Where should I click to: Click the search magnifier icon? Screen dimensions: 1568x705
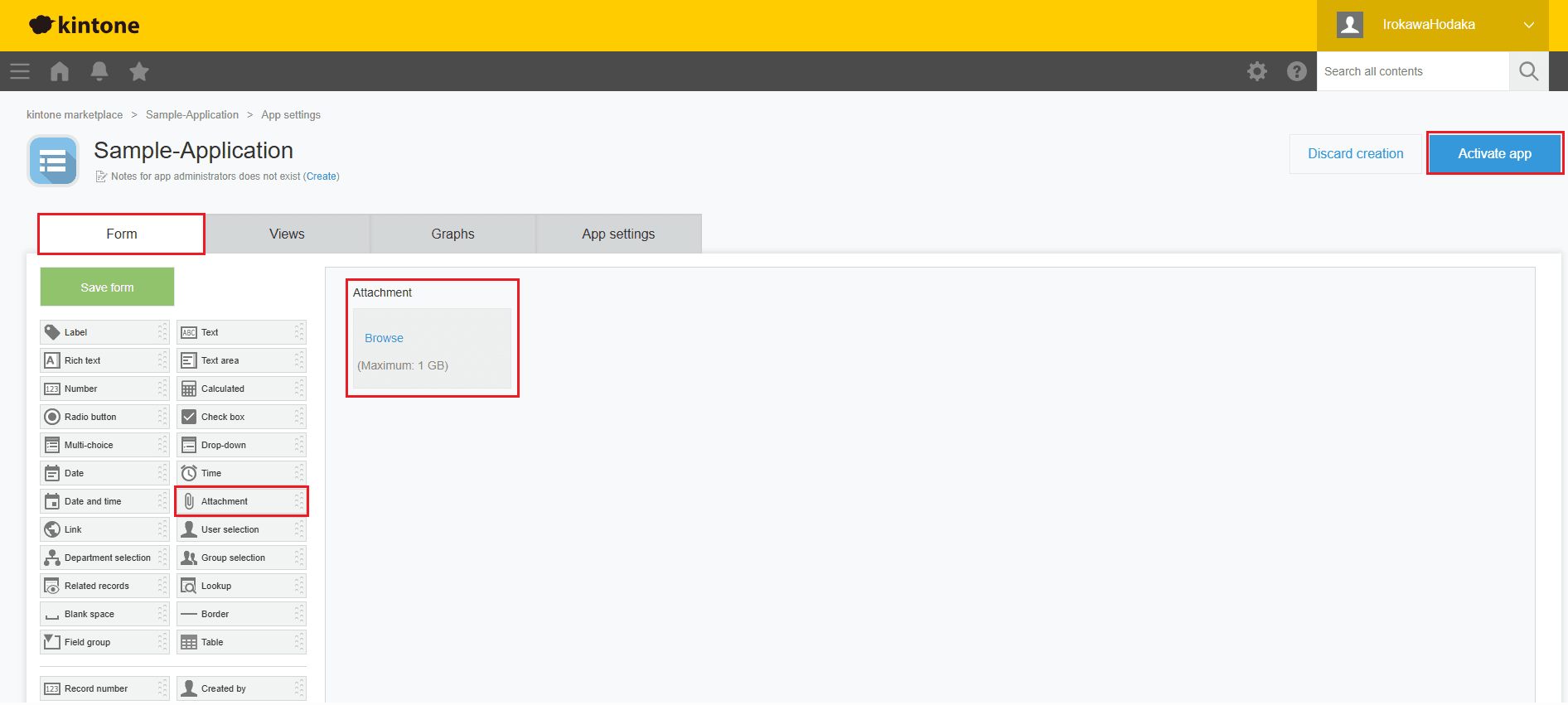pos(1528,71)
